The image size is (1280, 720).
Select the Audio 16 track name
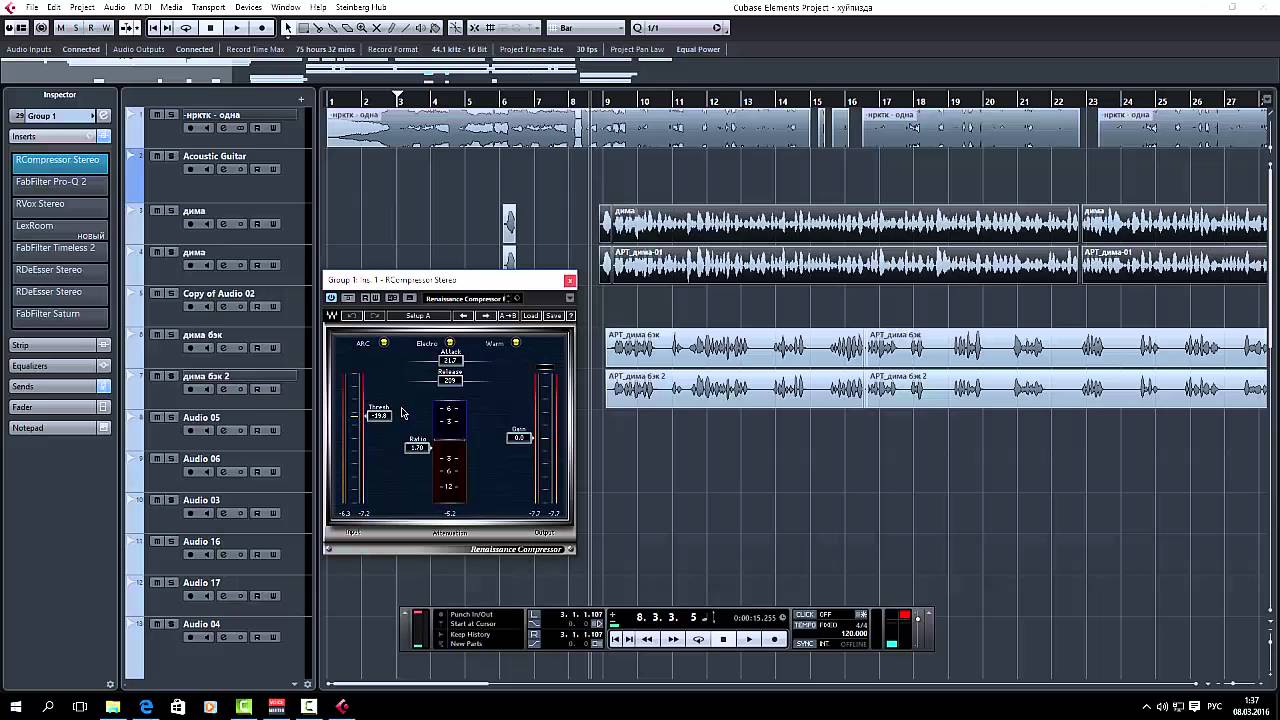[x=201, y=542]
